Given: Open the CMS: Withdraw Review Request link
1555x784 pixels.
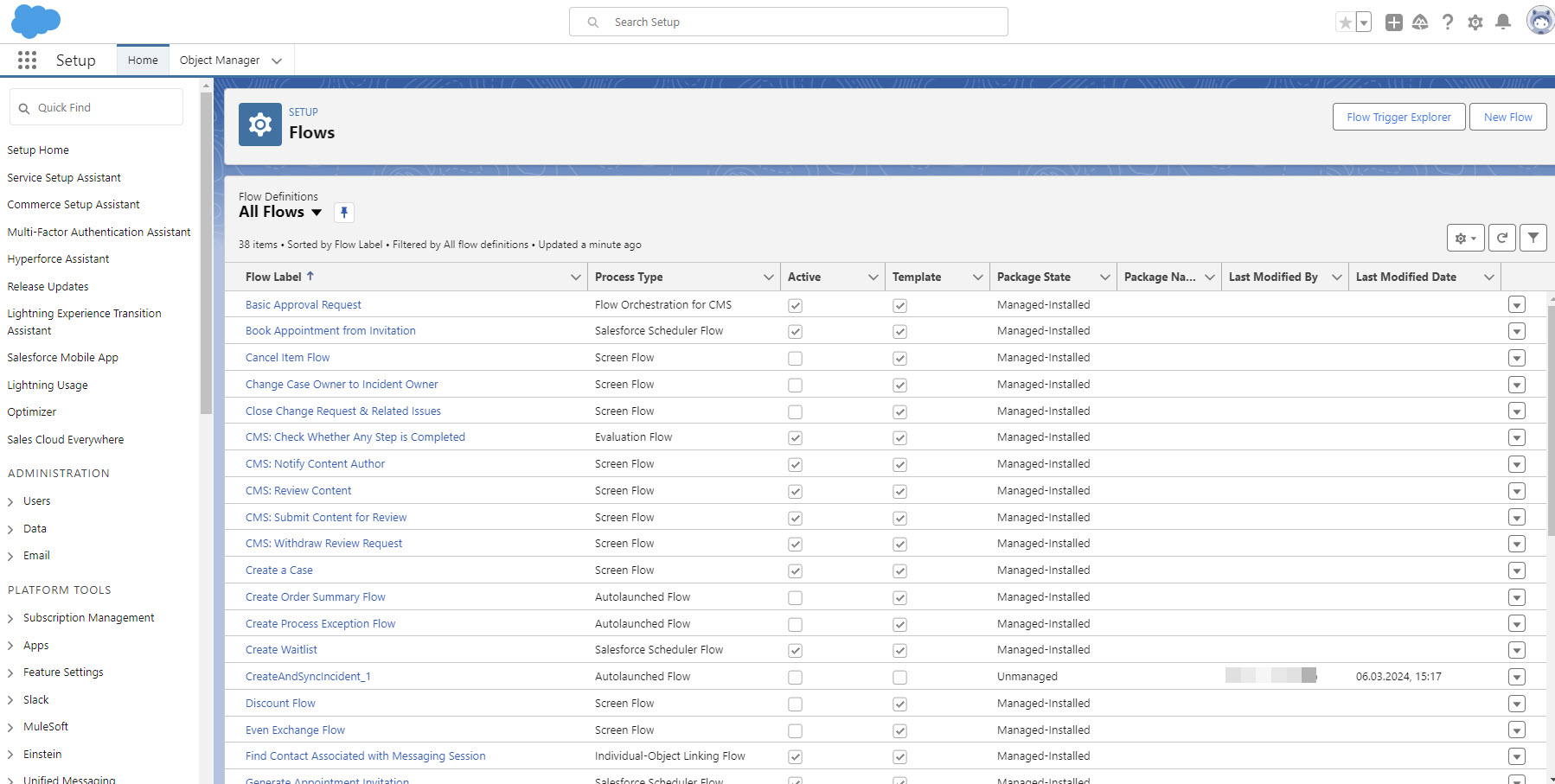Looking at the screenshot, I should pyautogui.click(x=323, y=544).
